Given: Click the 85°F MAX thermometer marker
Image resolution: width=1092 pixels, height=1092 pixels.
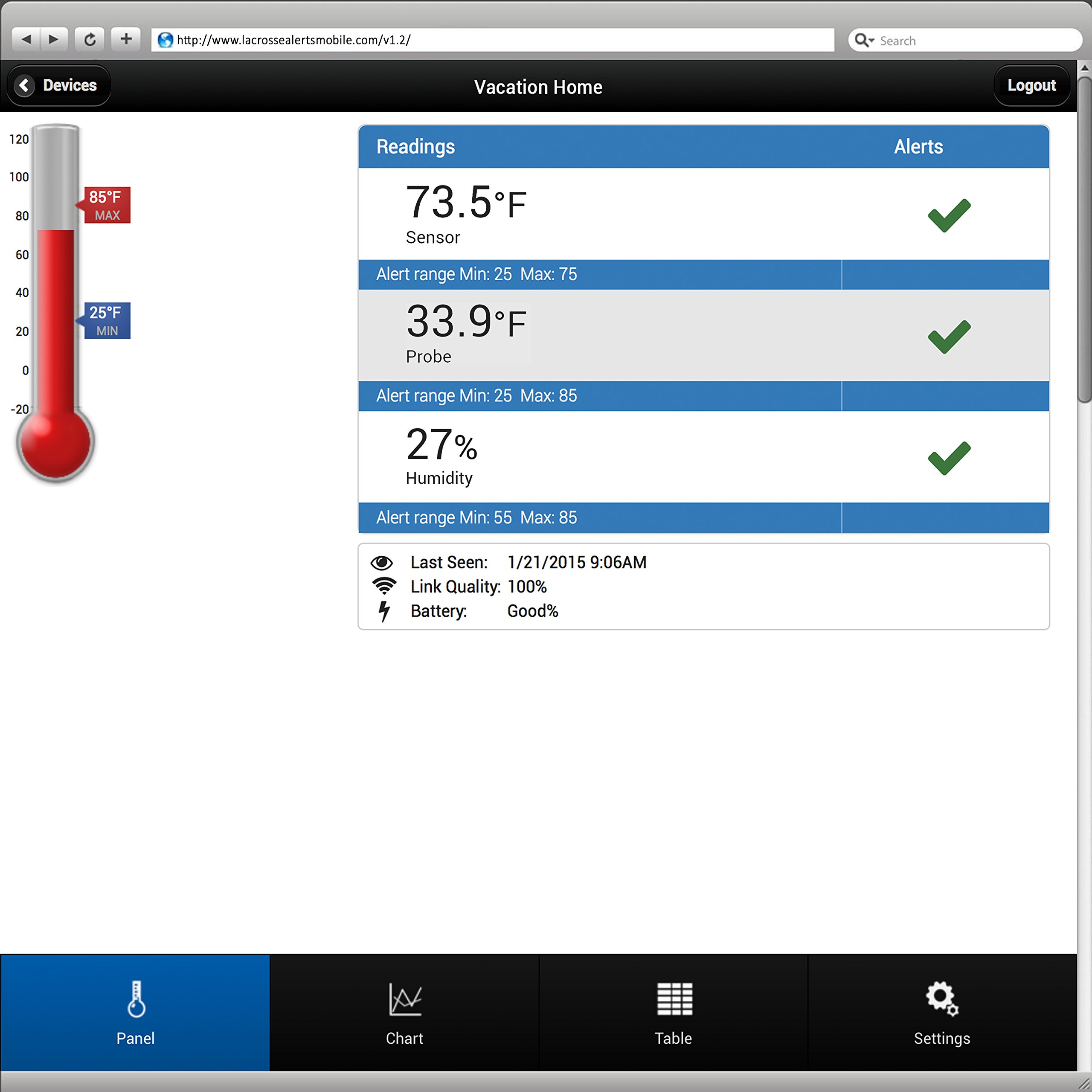Looking at the screenshot, I should [107, 205].
